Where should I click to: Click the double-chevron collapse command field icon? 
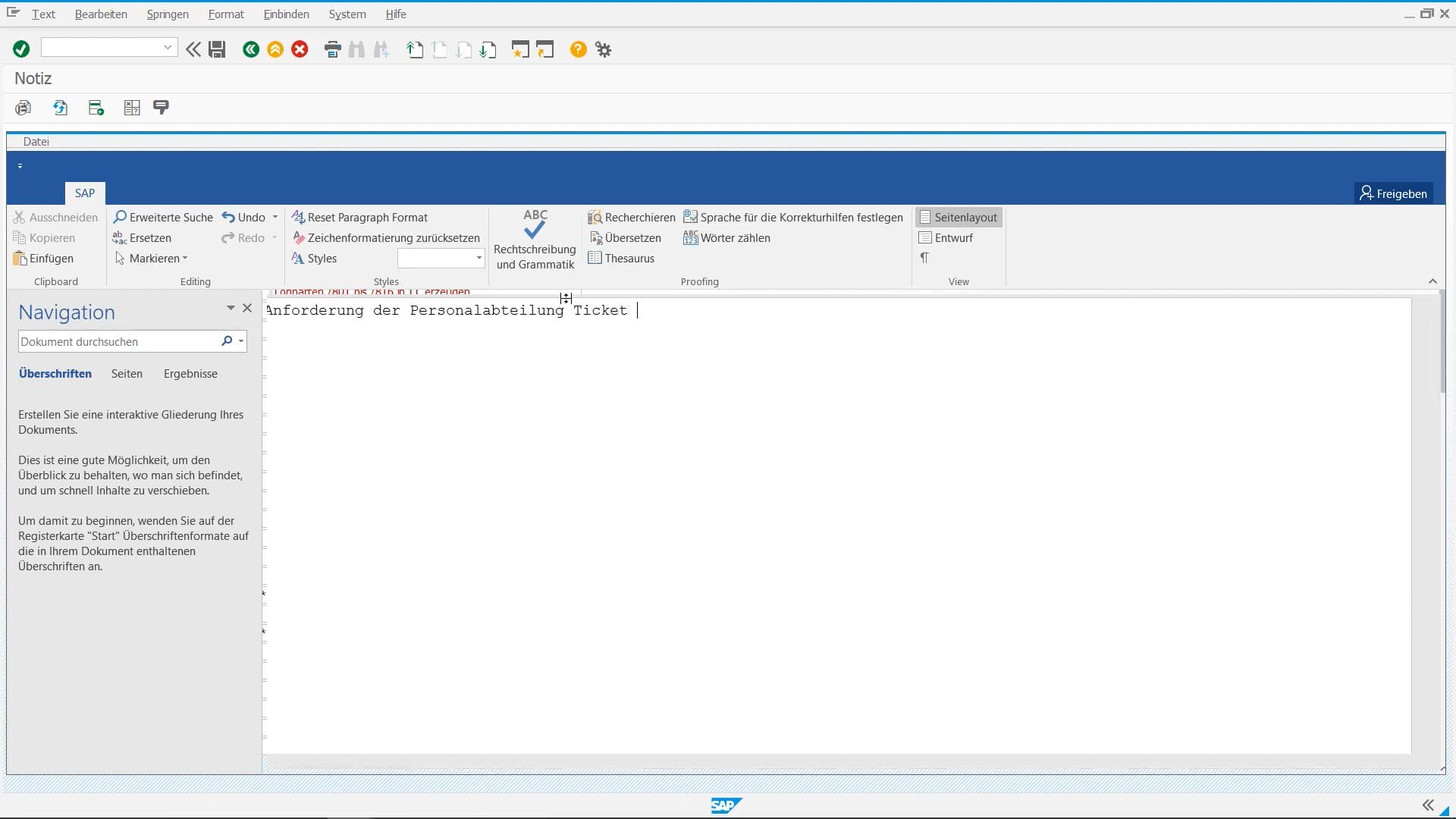point(193,49)
